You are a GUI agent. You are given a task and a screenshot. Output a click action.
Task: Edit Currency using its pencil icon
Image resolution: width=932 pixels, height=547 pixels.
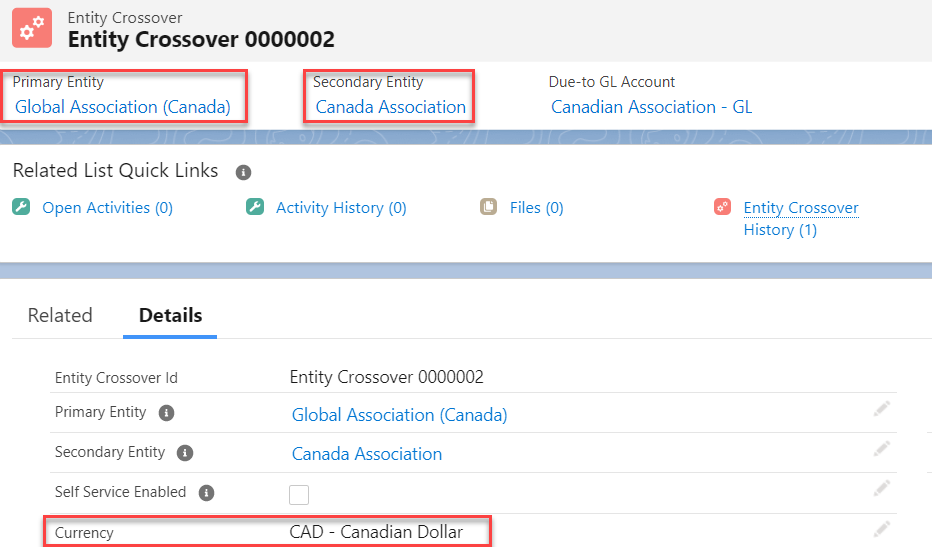[881, 529]
